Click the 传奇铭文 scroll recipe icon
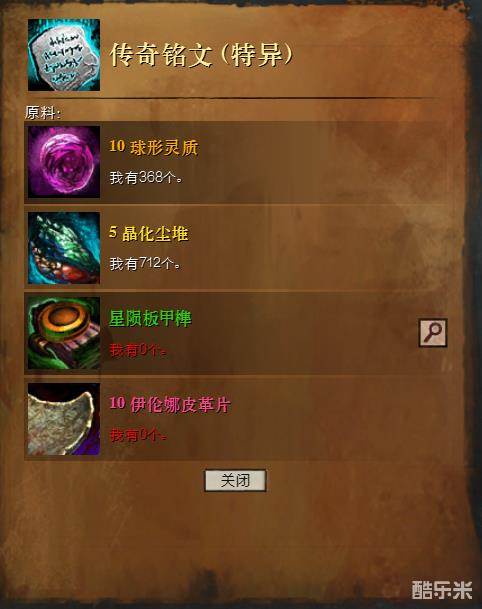Screen dimensions: 482x609 click(x=64, y=55)
